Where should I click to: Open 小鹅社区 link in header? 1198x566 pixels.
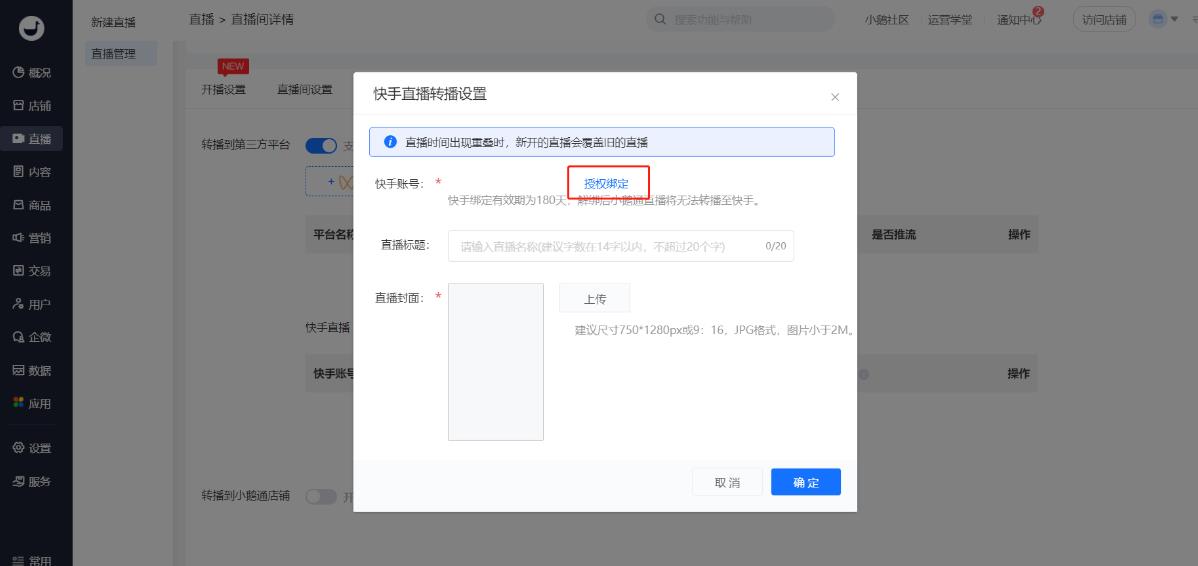point(887,20)
